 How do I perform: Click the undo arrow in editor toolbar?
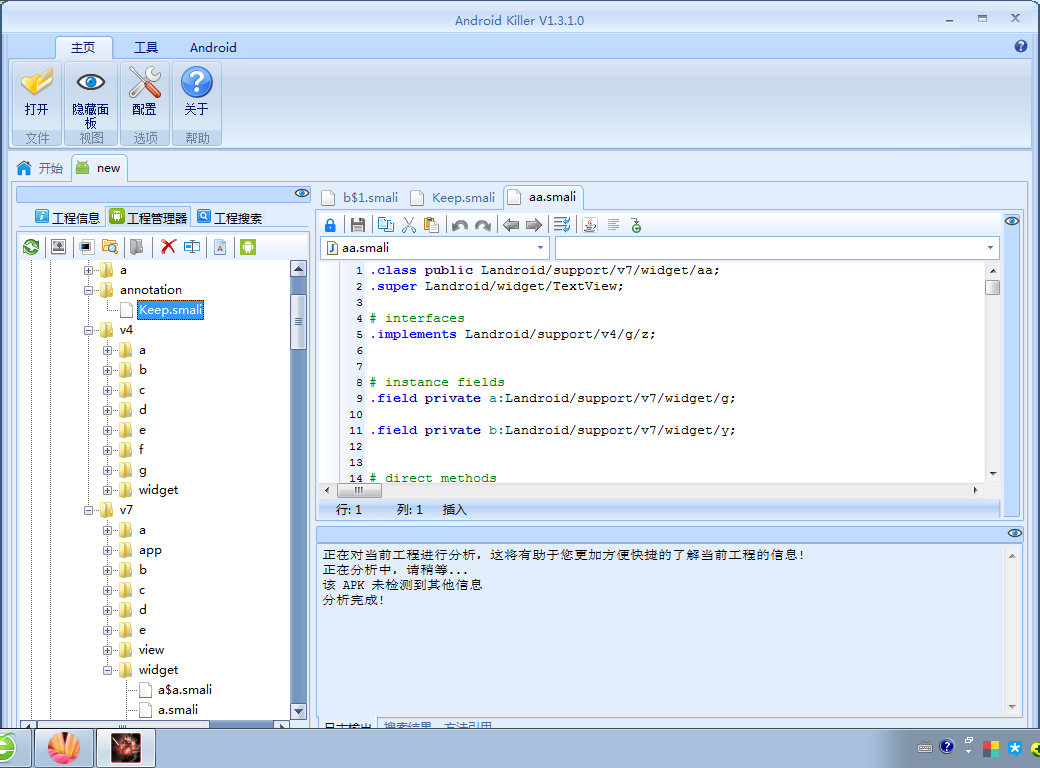459,225
